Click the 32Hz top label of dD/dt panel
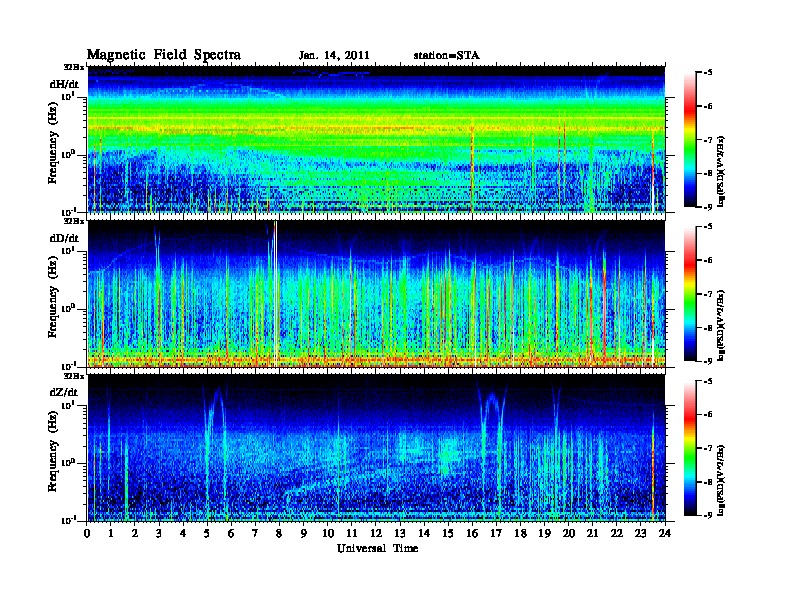 [74, 221]
